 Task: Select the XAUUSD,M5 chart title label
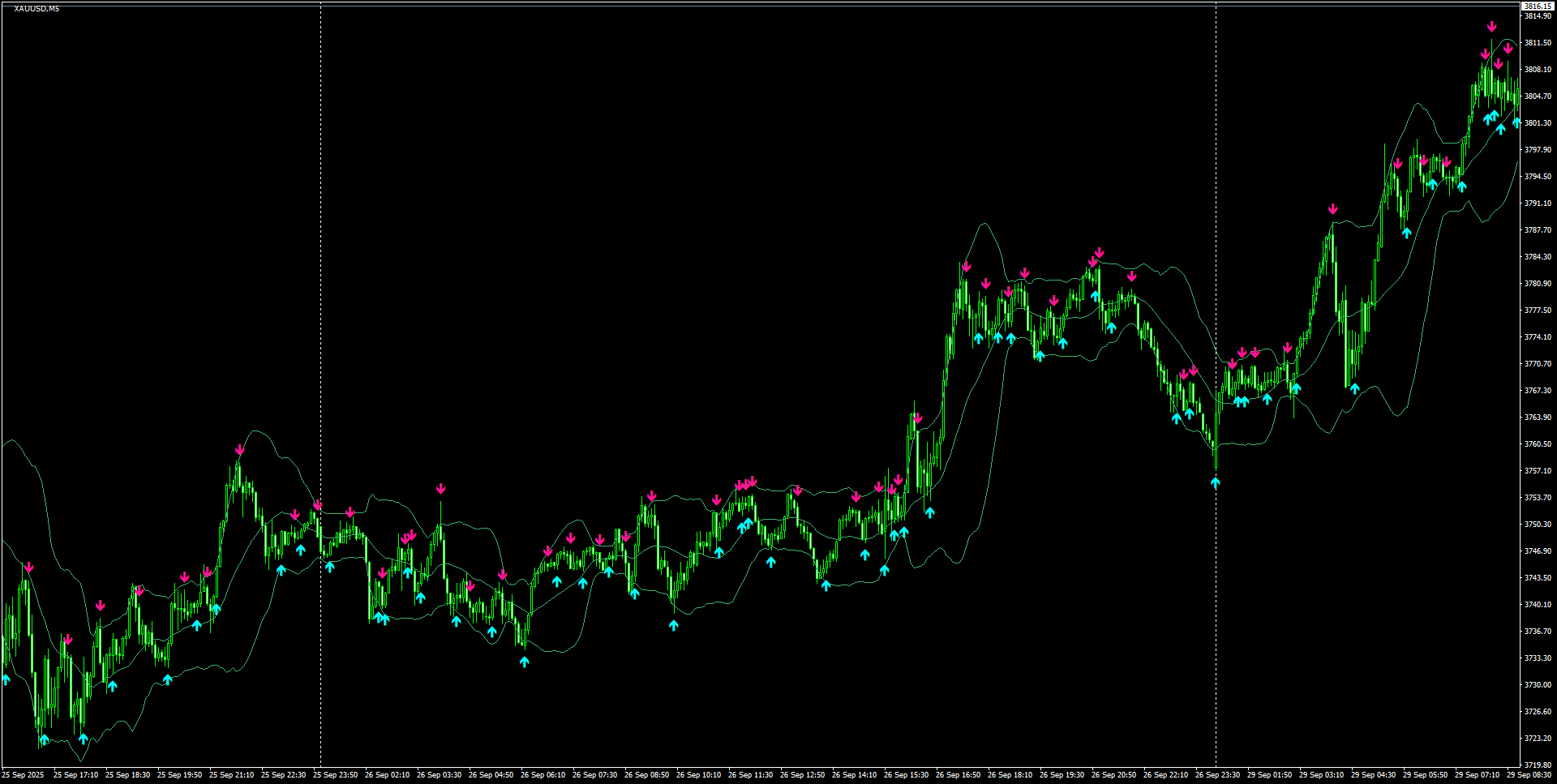tap(36, 6)
